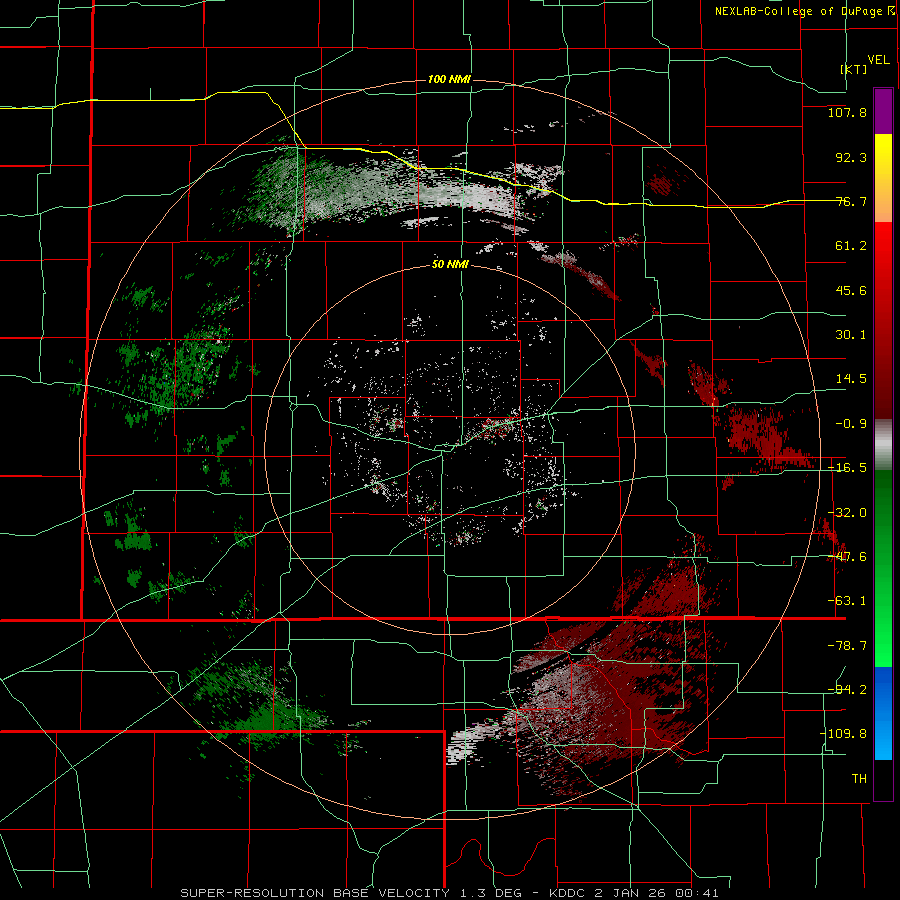
Task: Click the 100 NMI range ring label
Action: pos(449,79)
